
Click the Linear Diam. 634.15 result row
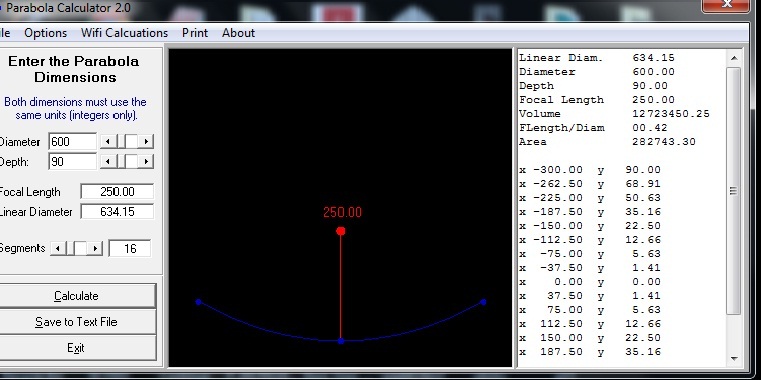(x=597, y=58)
